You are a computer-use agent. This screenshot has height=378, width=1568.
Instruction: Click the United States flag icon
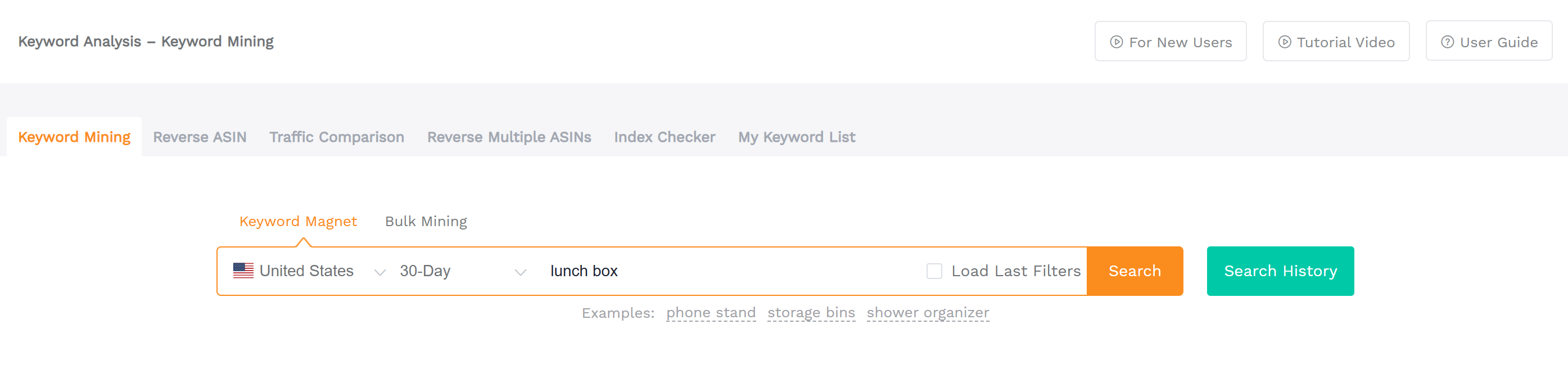coord(243,271)
